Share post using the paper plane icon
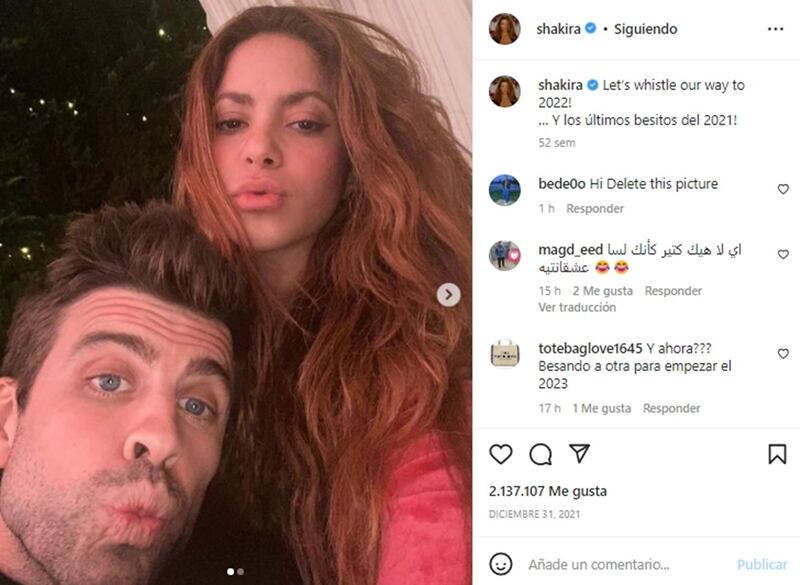 pyautogui.click(x=580, y=453)
